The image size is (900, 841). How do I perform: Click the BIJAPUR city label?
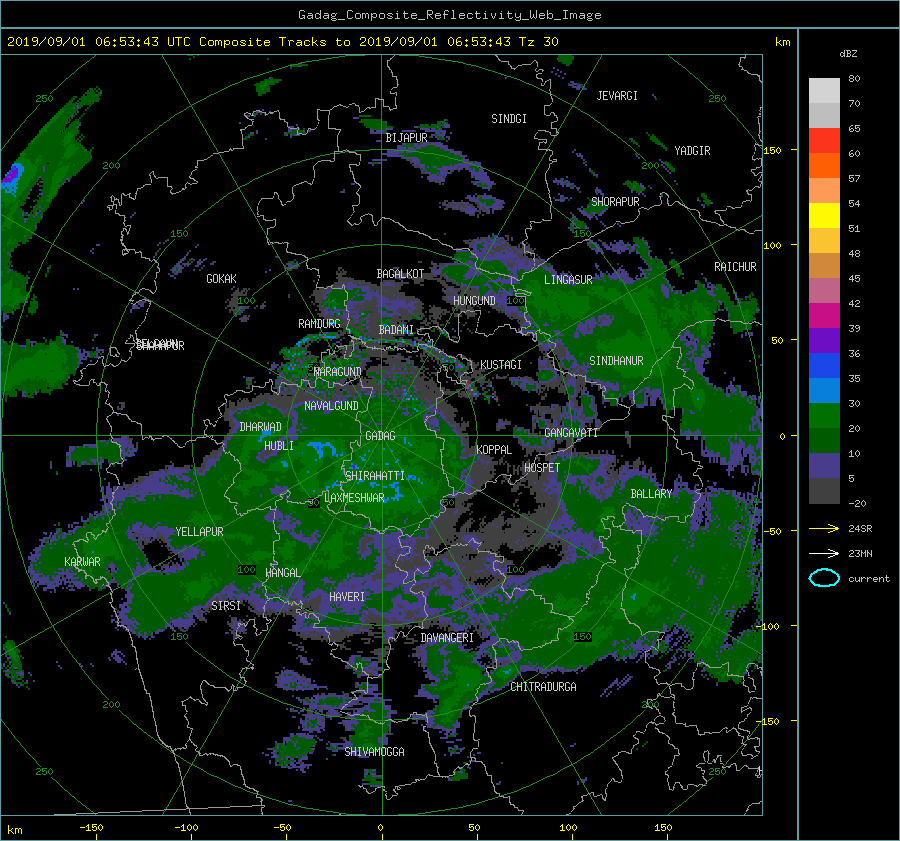[406, 138]
